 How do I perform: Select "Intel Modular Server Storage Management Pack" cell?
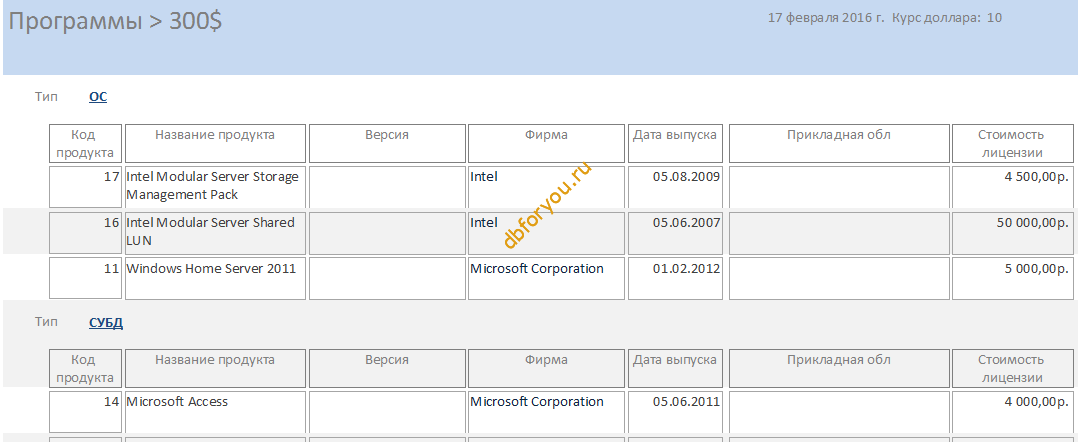(215, 187)
